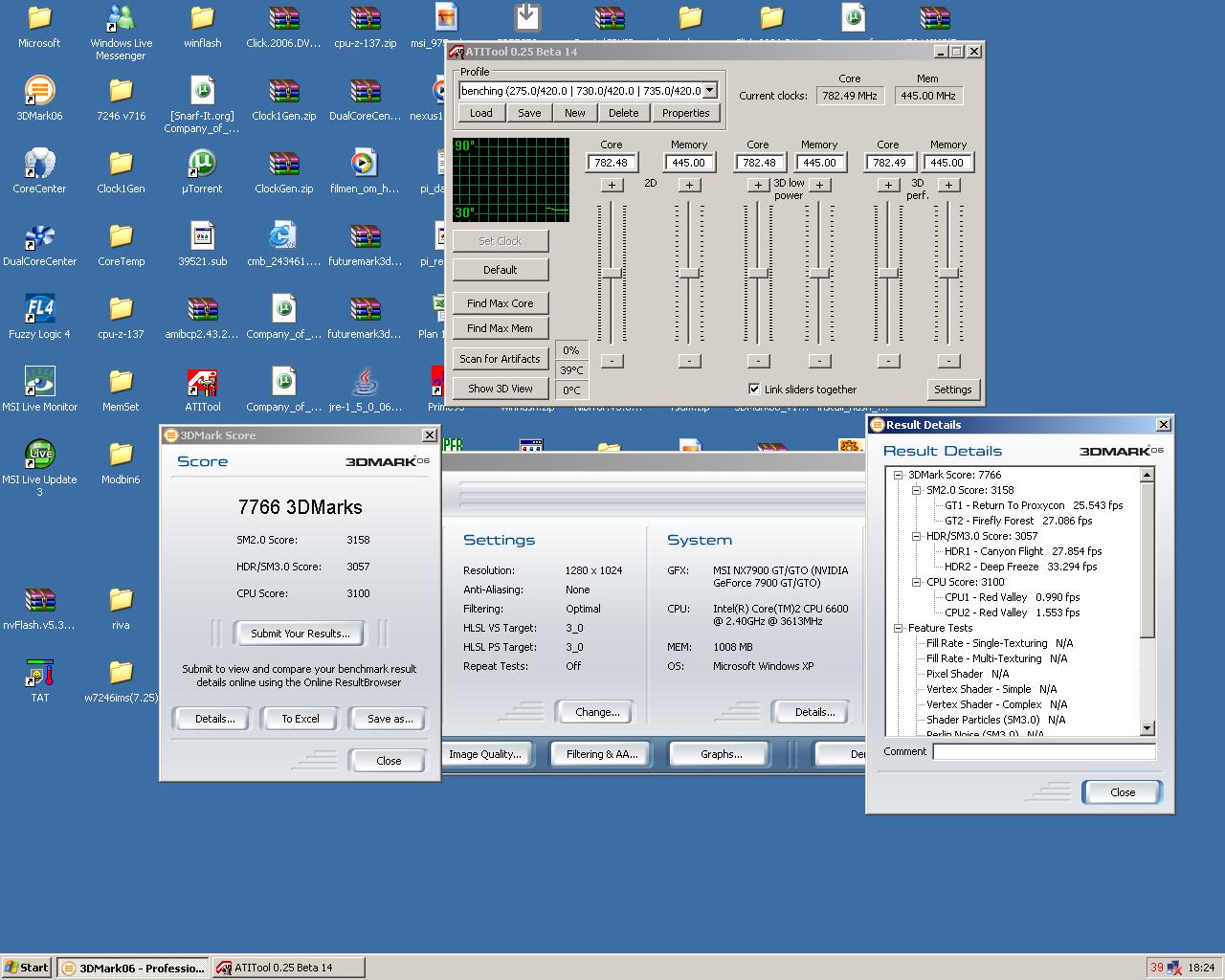Launch the ATITool desktop shortcut
The image size is (1225, 980).
[202, 390]
